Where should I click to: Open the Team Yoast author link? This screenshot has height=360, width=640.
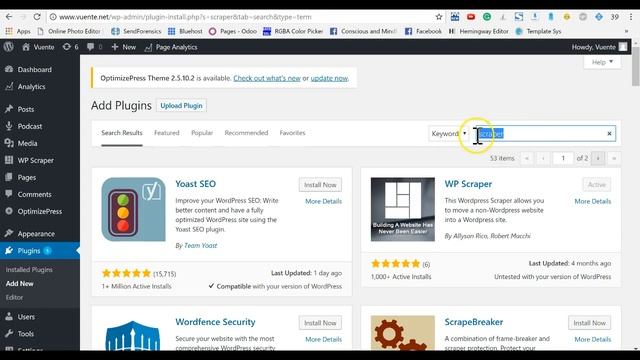[x=200, y=245]
